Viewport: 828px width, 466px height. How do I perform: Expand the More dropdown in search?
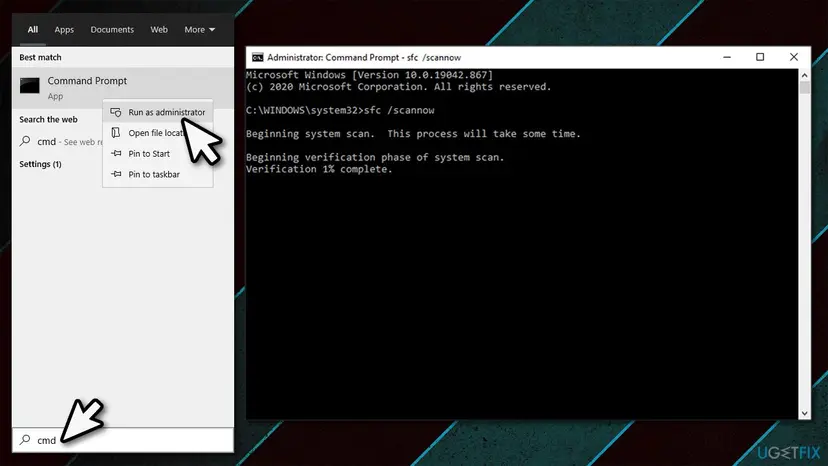pyautogui.click(x=200, y=30)
